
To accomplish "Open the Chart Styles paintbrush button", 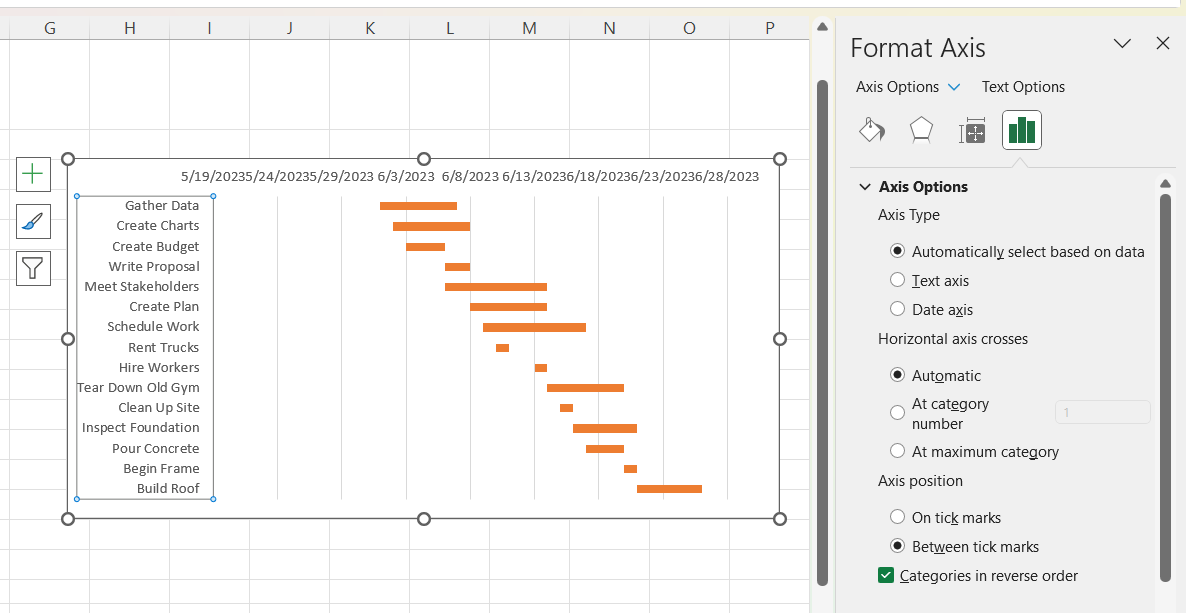I will tap(33, 222).
